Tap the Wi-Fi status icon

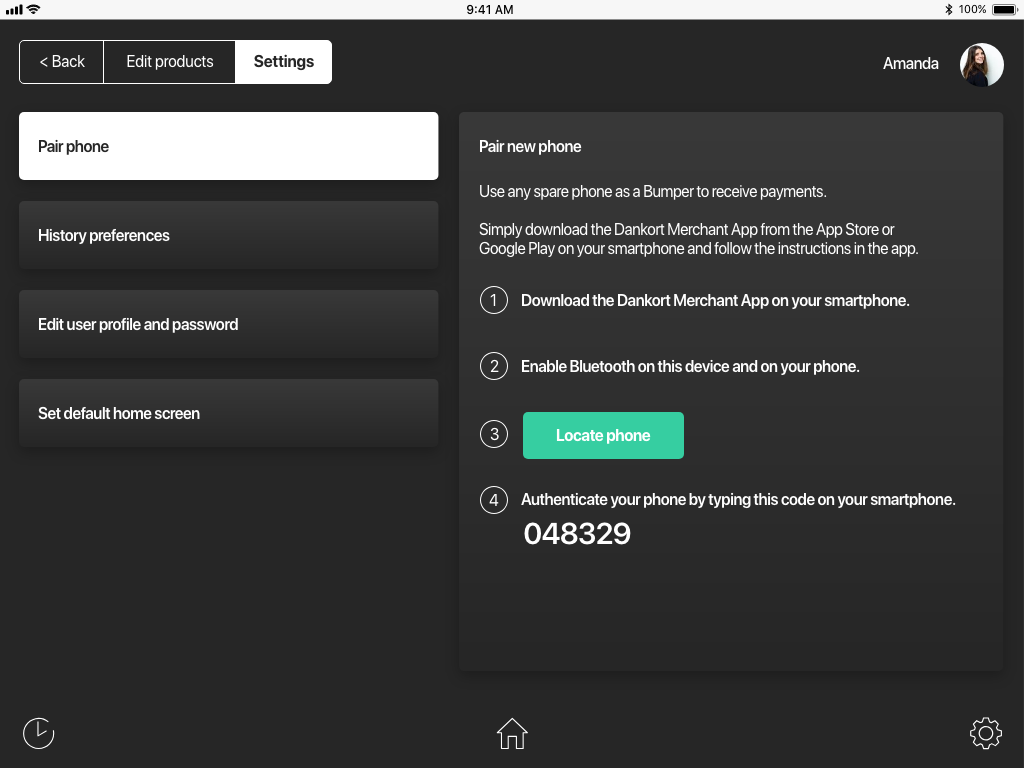click(33, 9)
